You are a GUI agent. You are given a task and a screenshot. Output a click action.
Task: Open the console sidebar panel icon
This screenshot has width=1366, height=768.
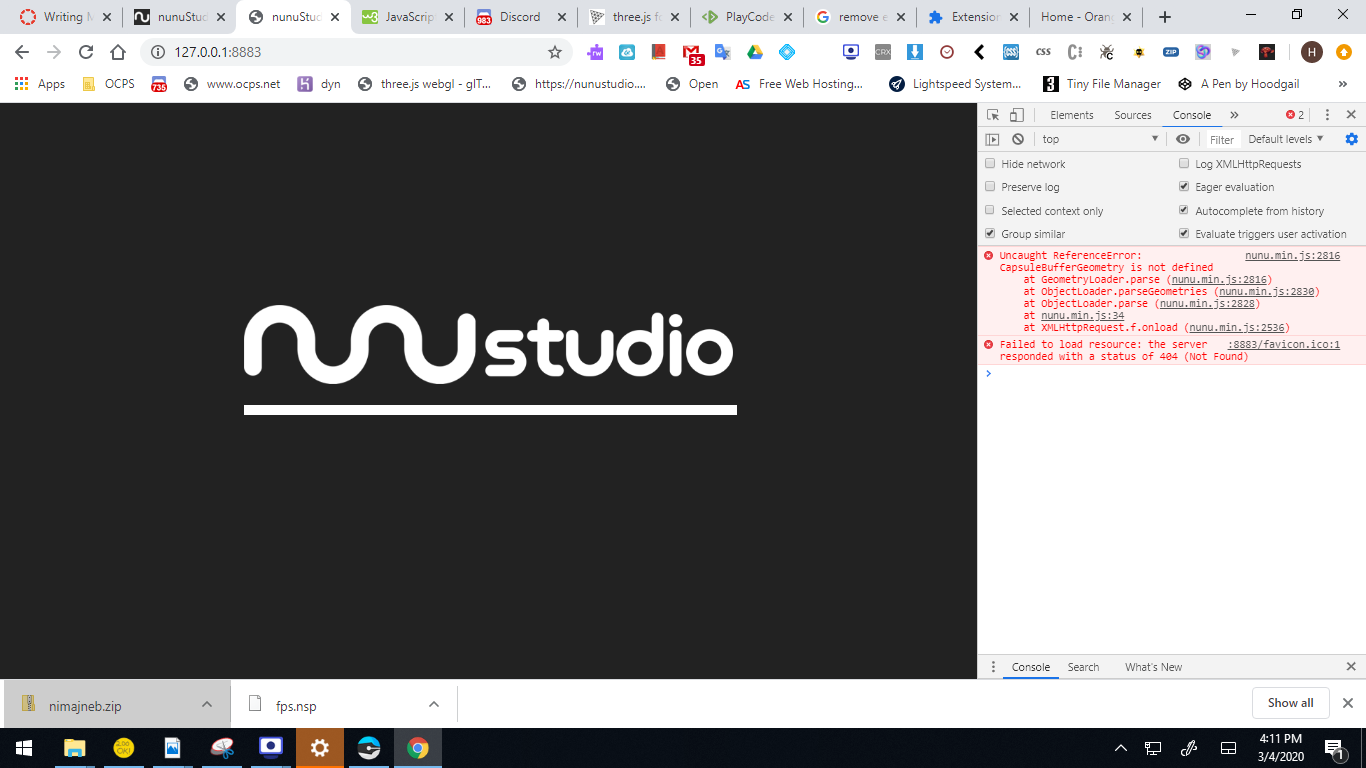tap(991, 139)
